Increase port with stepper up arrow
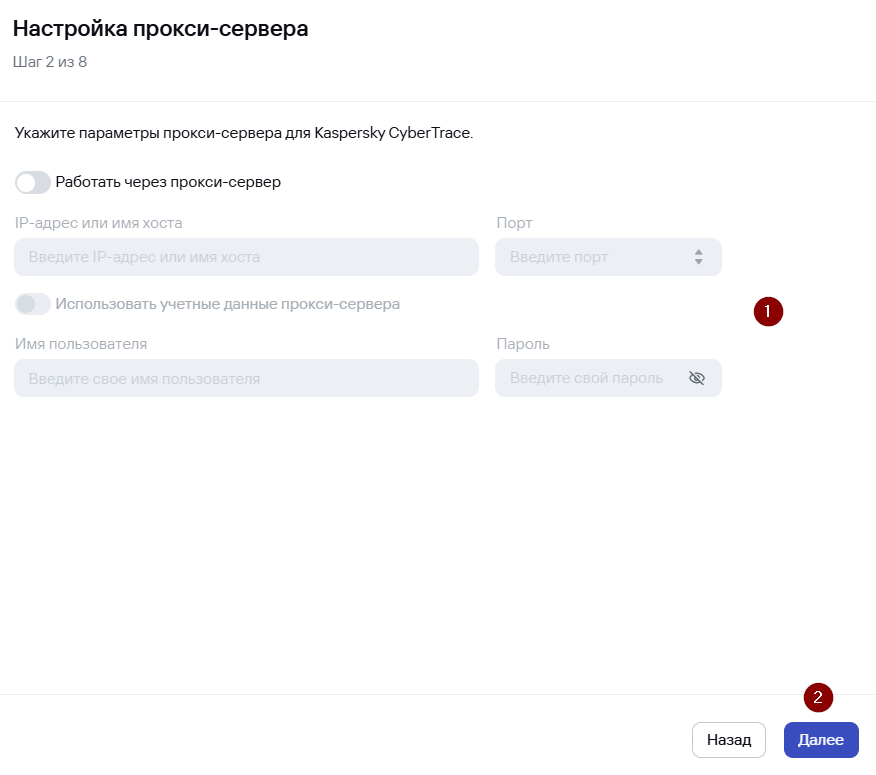This screenshot has width=876, height=775. coord(698,253)
